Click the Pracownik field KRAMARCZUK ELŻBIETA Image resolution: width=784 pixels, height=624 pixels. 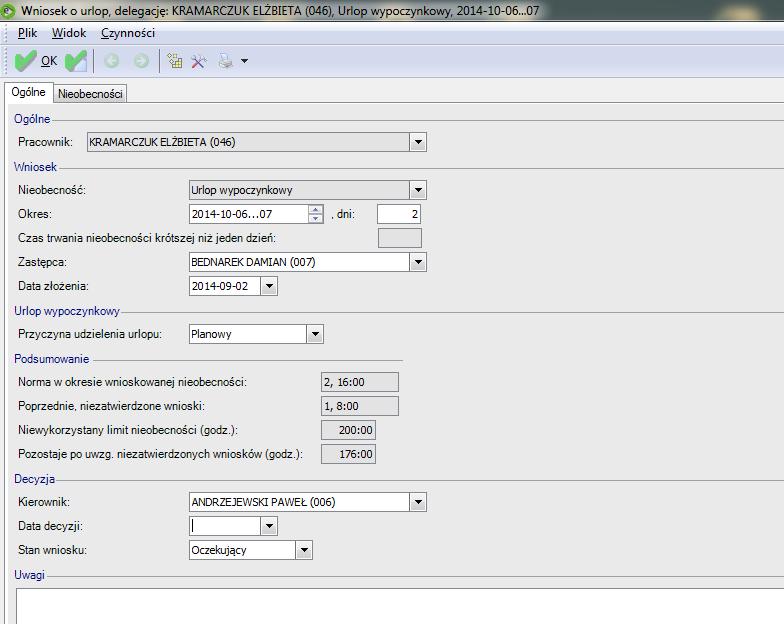tap(248, 142)
